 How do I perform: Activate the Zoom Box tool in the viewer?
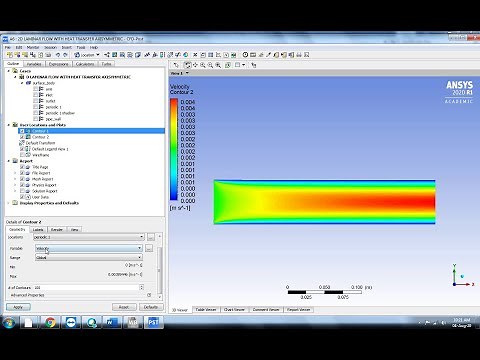tap(210, 65)
